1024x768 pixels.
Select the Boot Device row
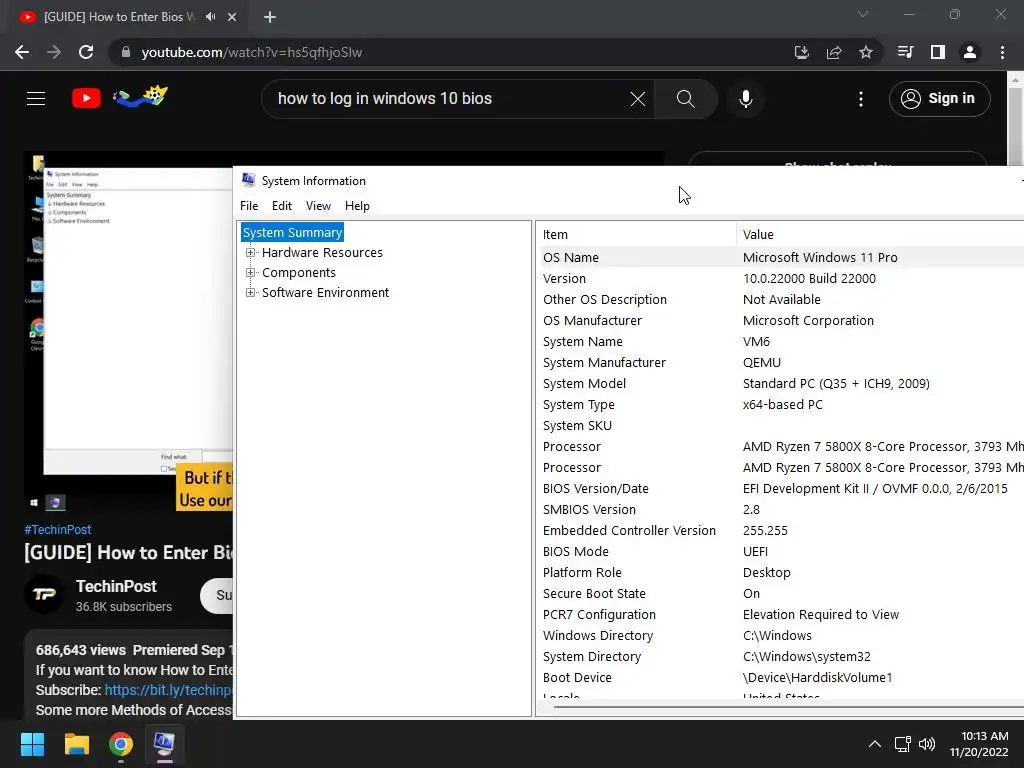780,678
